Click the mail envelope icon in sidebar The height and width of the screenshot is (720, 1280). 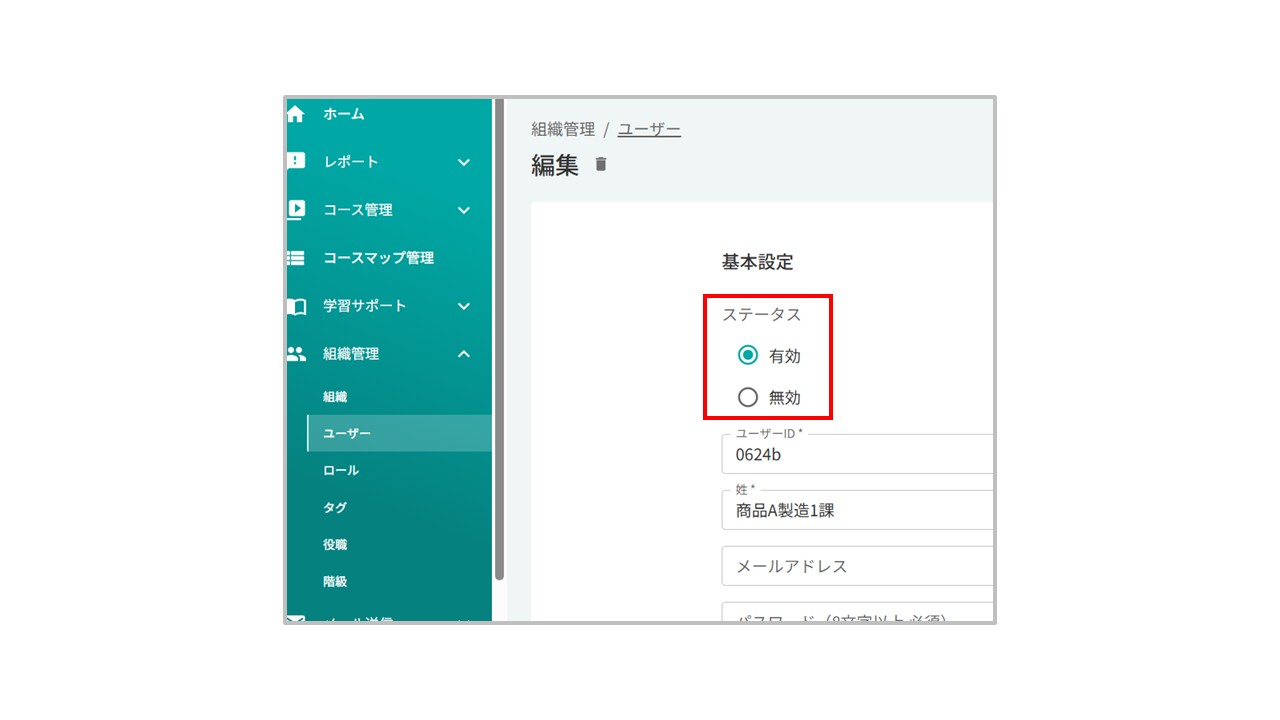point(296,619)
